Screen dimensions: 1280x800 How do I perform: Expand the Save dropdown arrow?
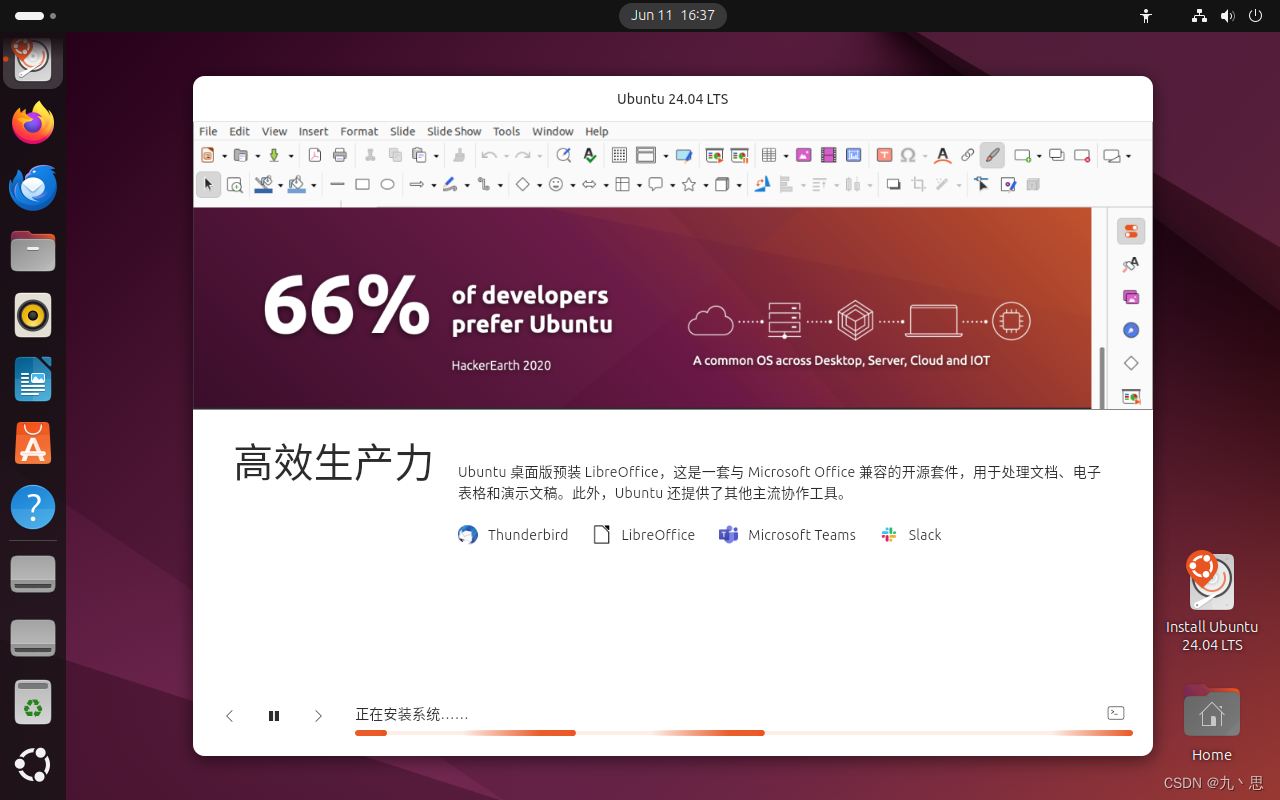click(x=290, y=156)
